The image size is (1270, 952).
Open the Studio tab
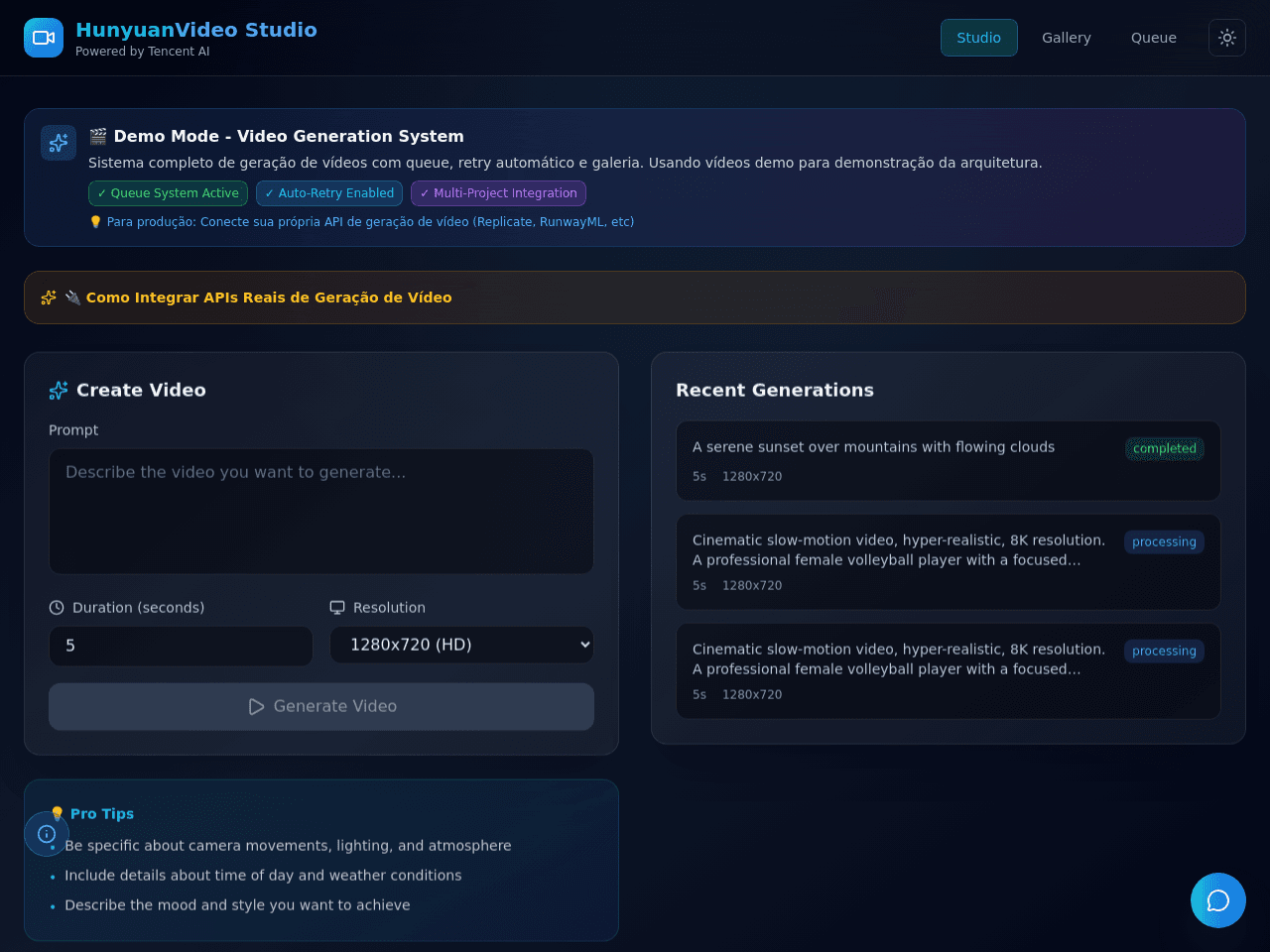click(x=979, y=38)
